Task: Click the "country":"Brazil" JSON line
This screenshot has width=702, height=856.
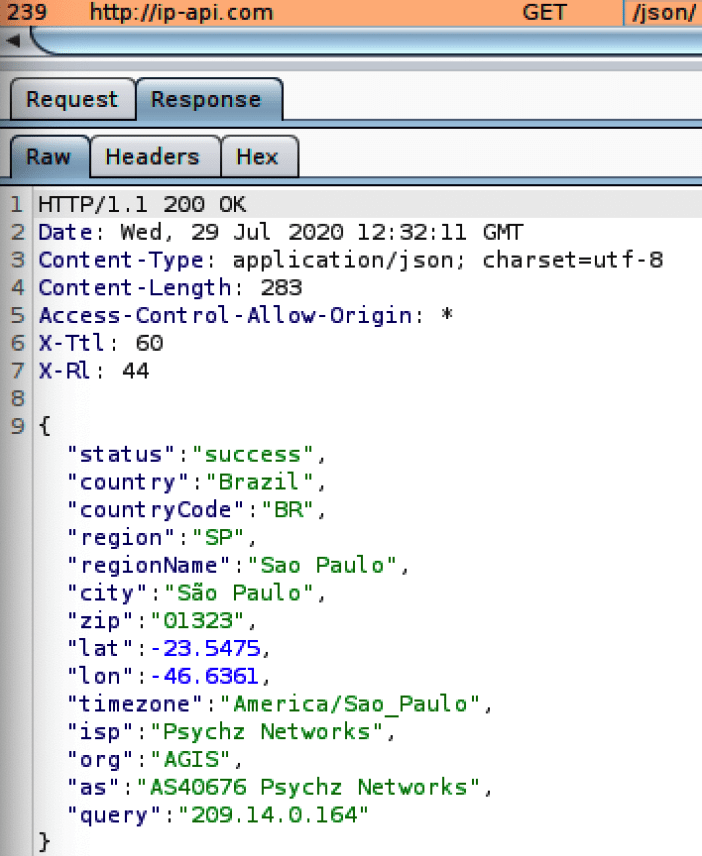Action: click(197, 482)
